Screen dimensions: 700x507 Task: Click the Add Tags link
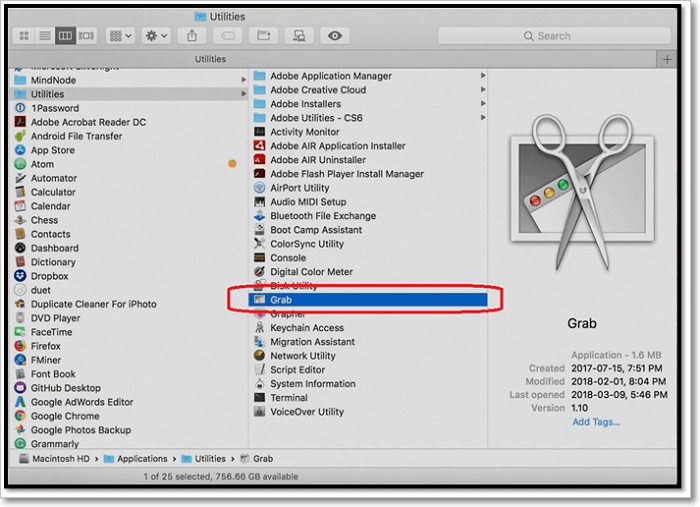596,422
